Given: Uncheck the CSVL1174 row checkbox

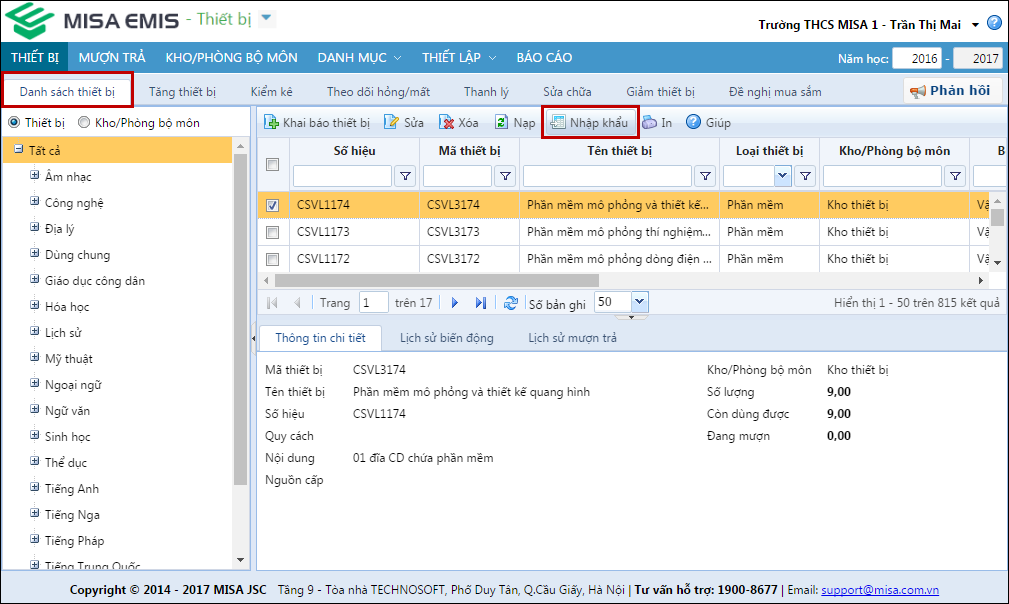Looking at the screenshot, I should pos(273,205).
